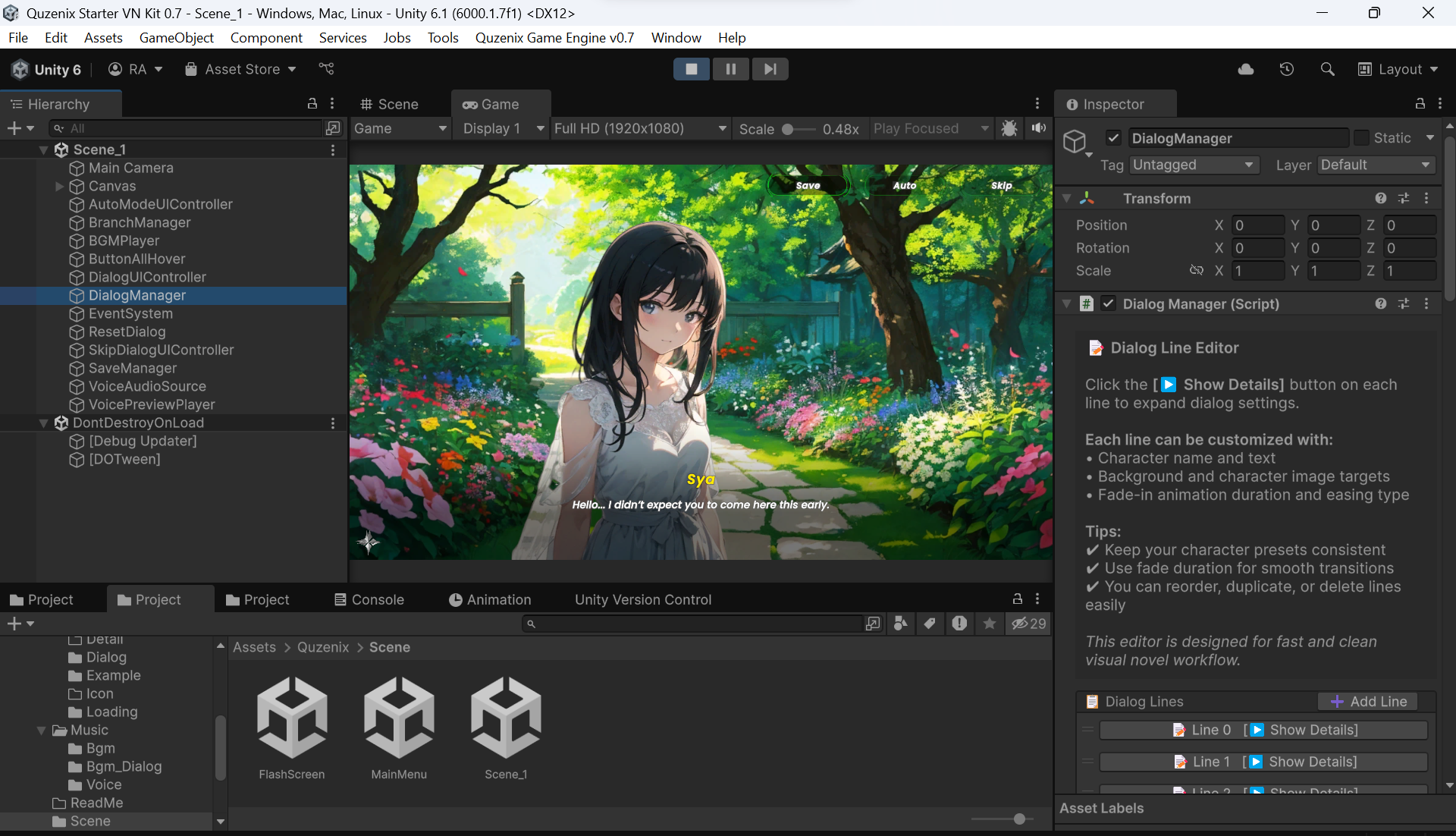Click Skip button in game view

1001,185
